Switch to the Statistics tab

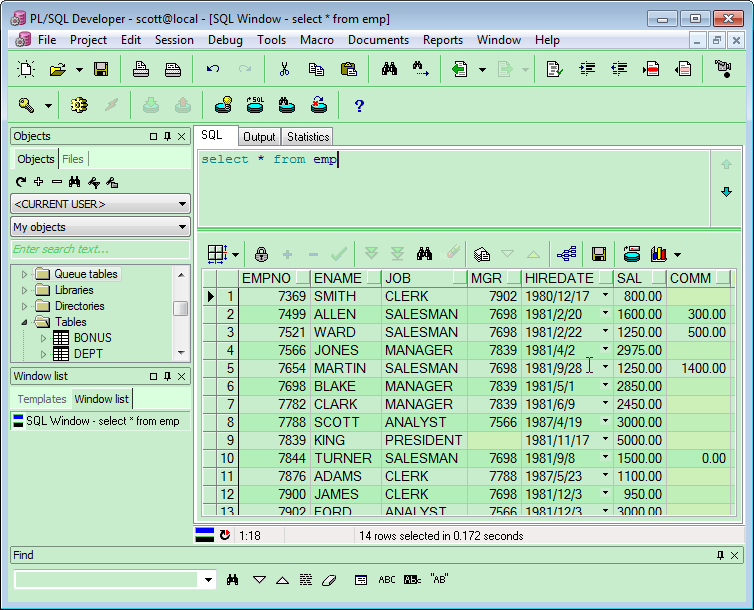[307, 137]
